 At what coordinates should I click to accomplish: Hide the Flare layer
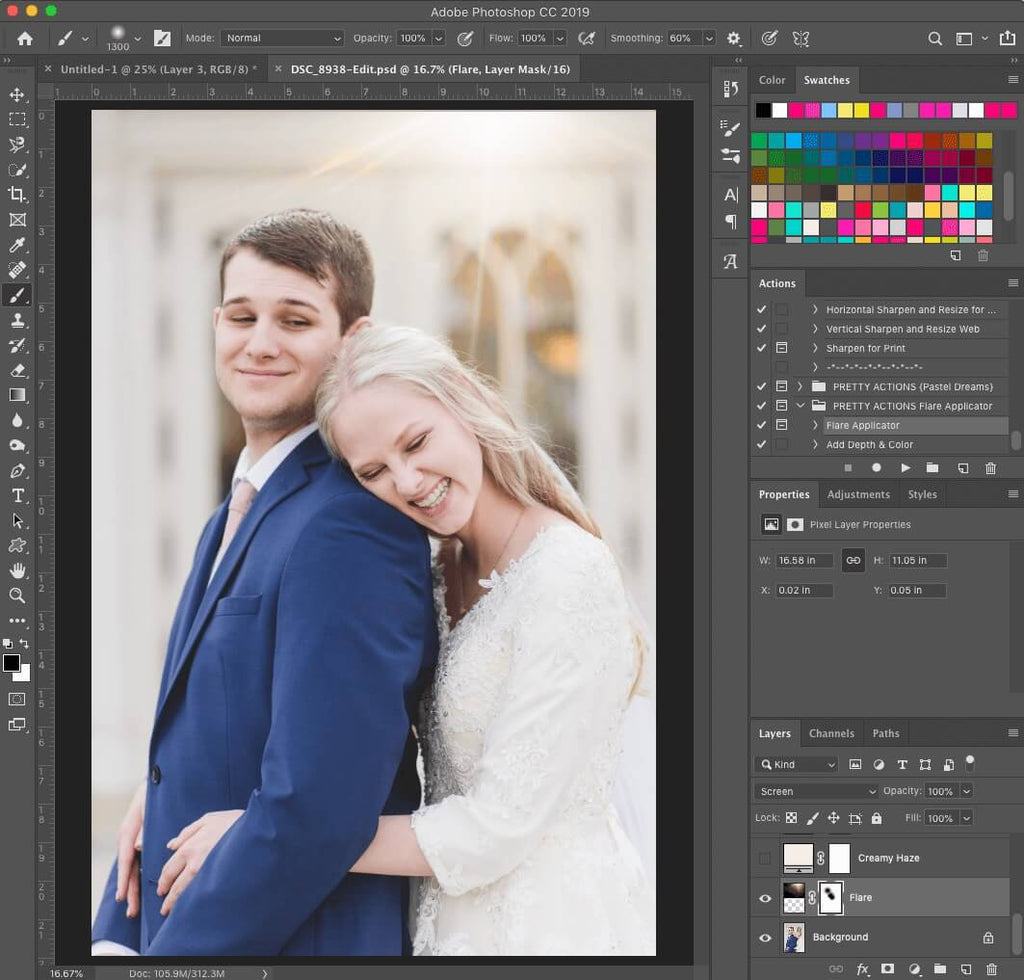[x=765, y=897]
